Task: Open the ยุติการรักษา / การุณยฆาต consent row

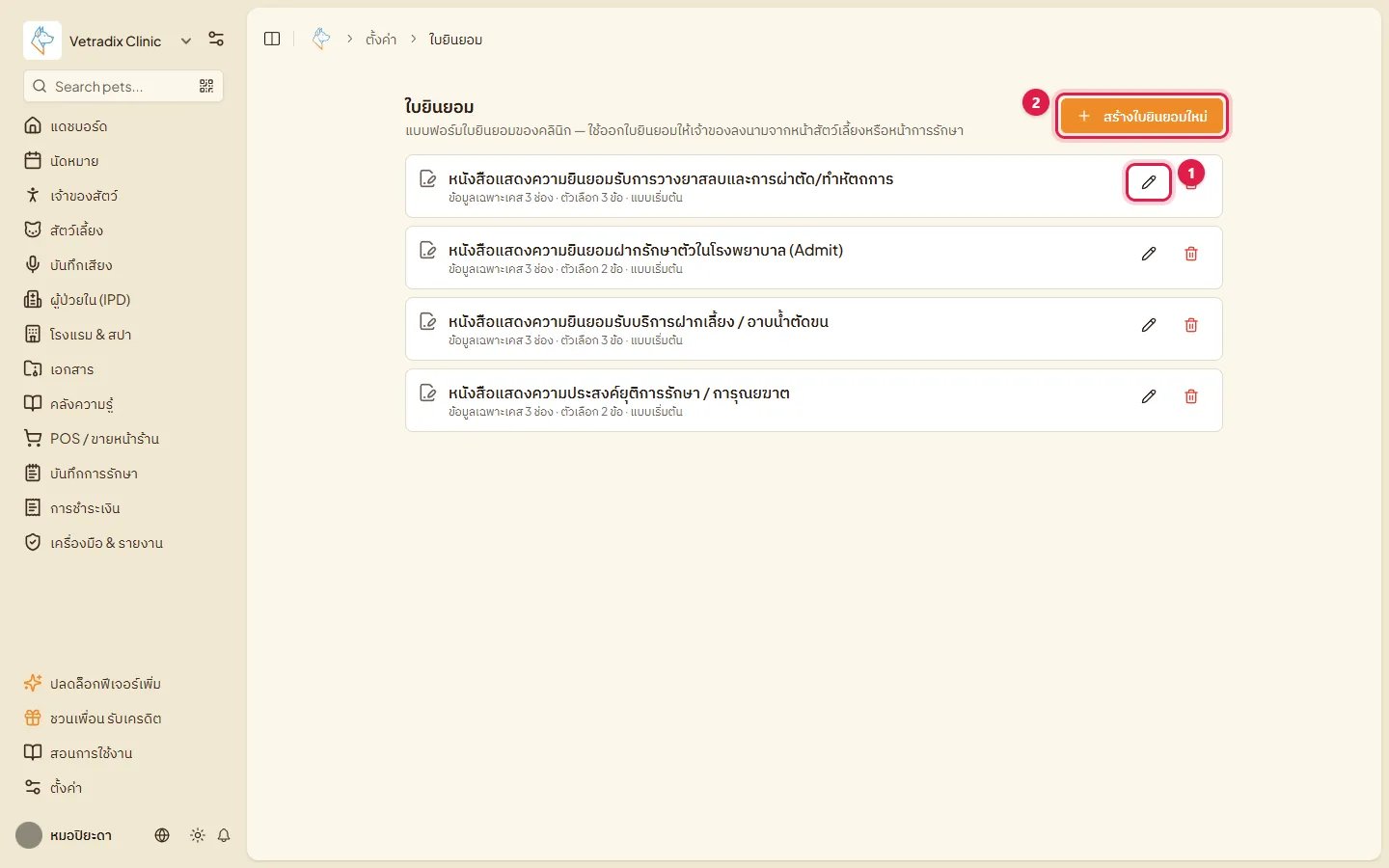Action: (x=814, y=400)
